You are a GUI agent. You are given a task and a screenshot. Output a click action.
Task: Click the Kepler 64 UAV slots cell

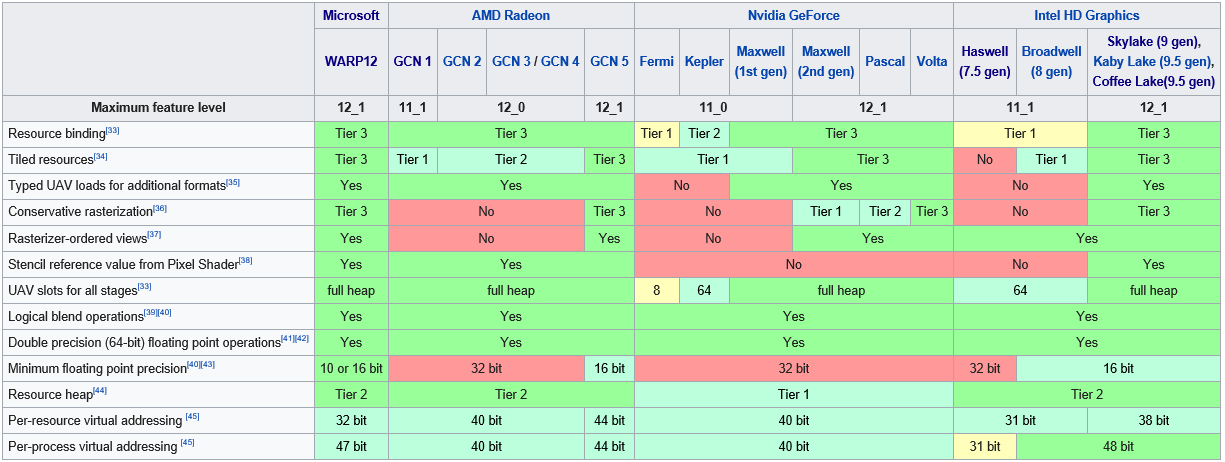704,291
